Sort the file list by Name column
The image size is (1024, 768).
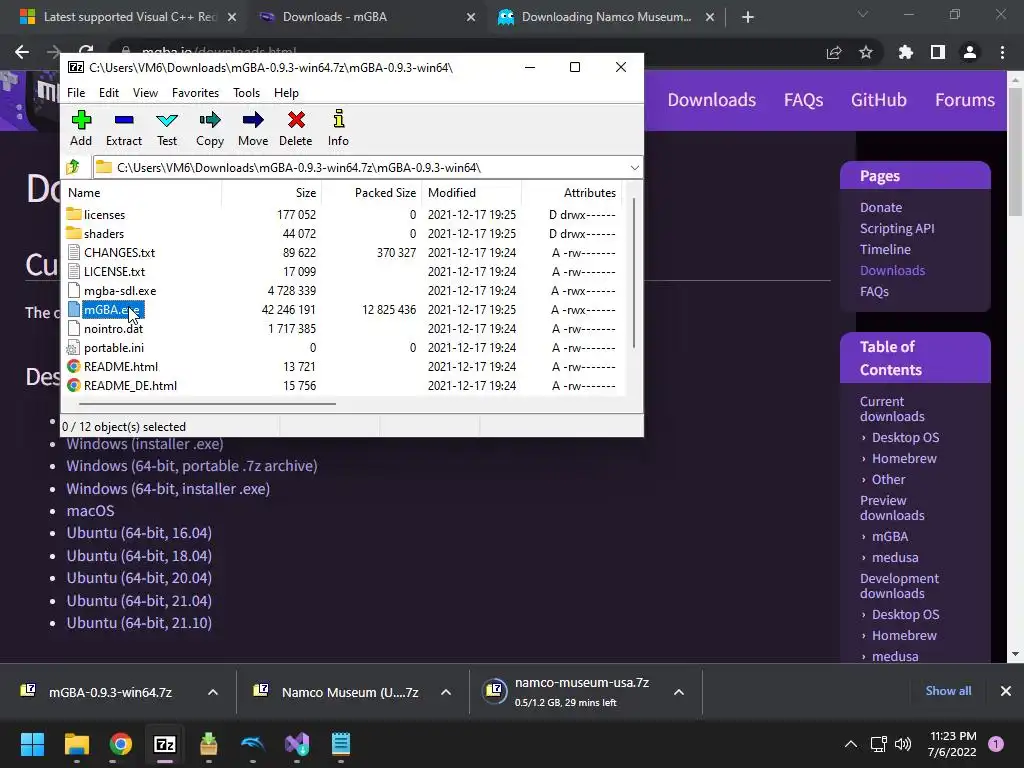[142, 193]
